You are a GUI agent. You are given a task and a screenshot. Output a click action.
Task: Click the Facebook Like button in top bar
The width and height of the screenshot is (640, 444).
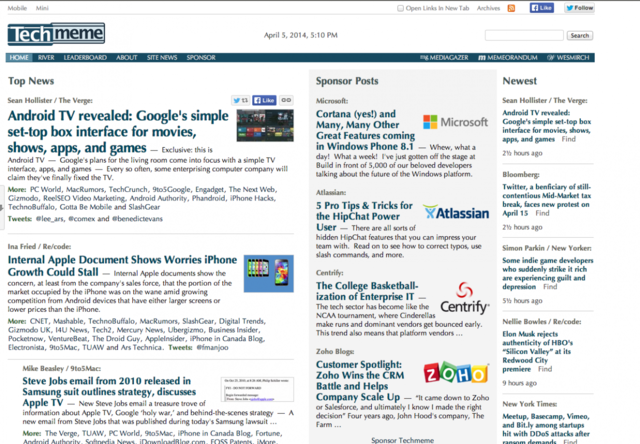(542, 8)
